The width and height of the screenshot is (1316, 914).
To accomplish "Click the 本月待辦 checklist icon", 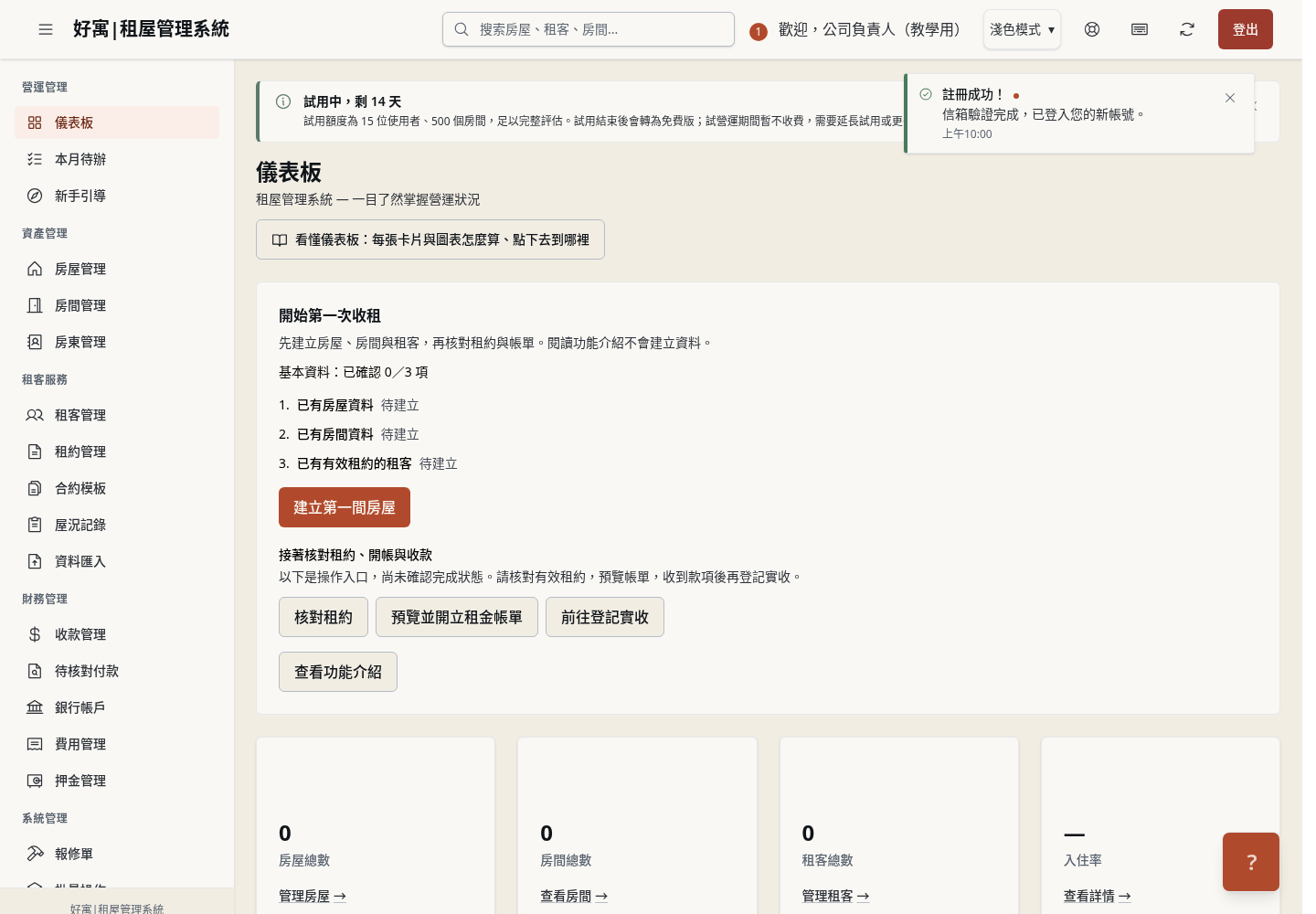I will coord(35,159).
